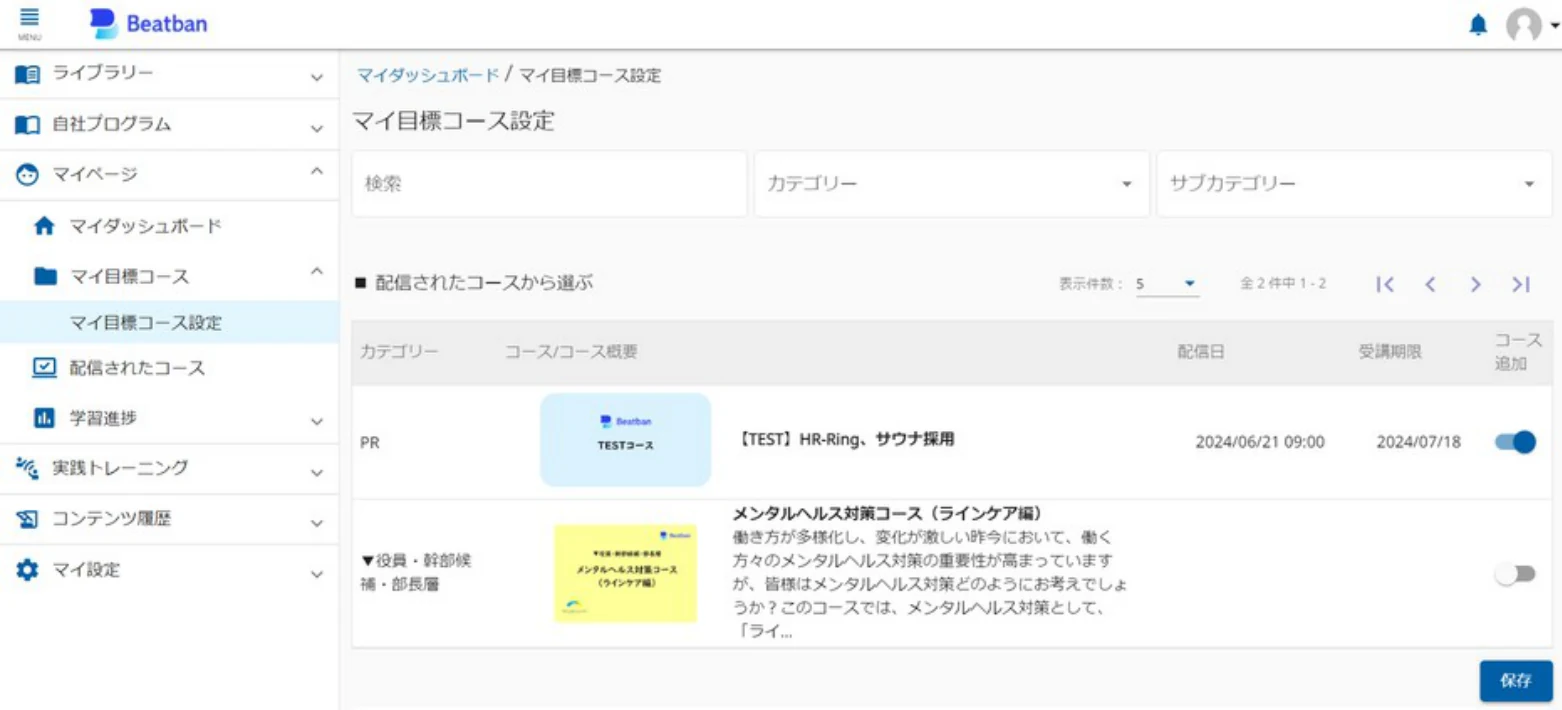Click the PR category cell

370,442
